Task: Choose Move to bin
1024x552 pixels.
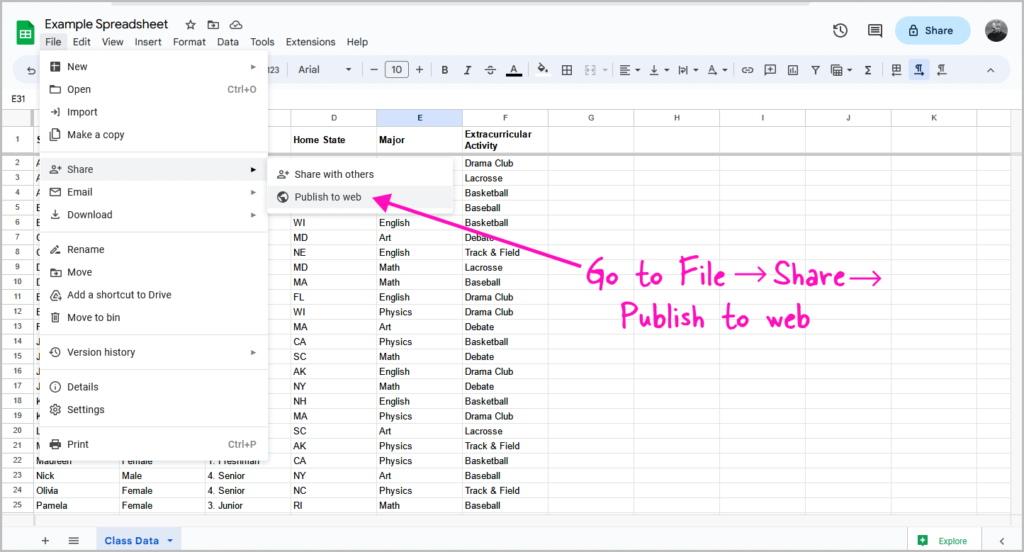Action: [153, 317]
